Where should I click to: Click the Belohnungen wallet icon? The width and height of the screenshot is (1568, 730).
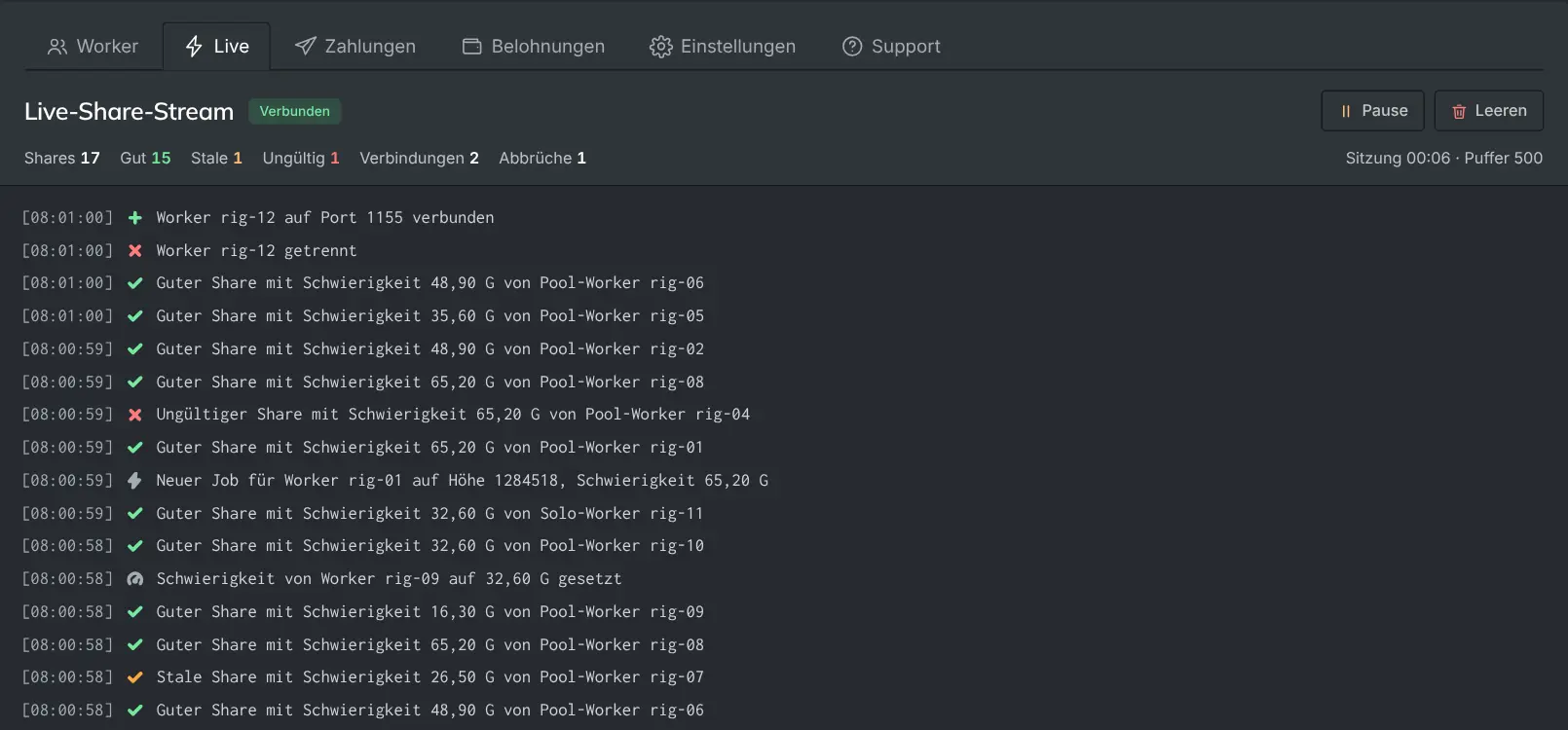pyautogui.click(x=471, y=47)
